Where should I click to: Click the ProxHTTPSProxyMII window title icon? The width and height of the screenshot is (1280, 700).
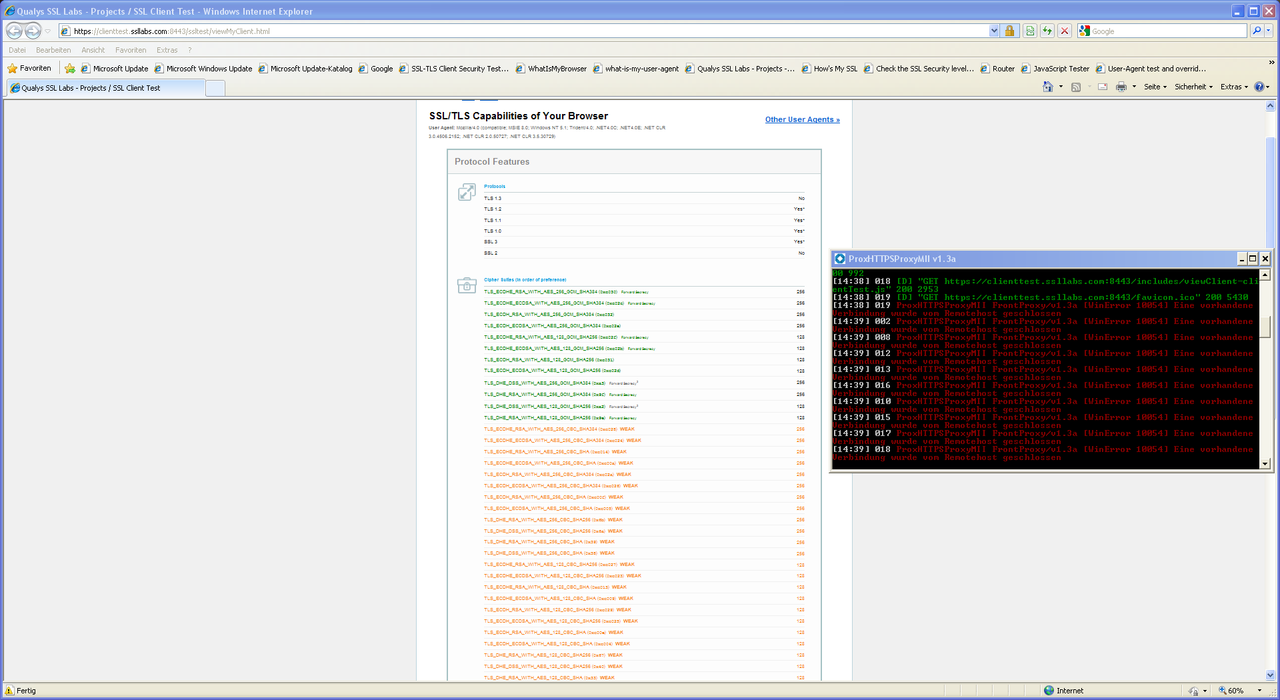(x=840, y=258)
